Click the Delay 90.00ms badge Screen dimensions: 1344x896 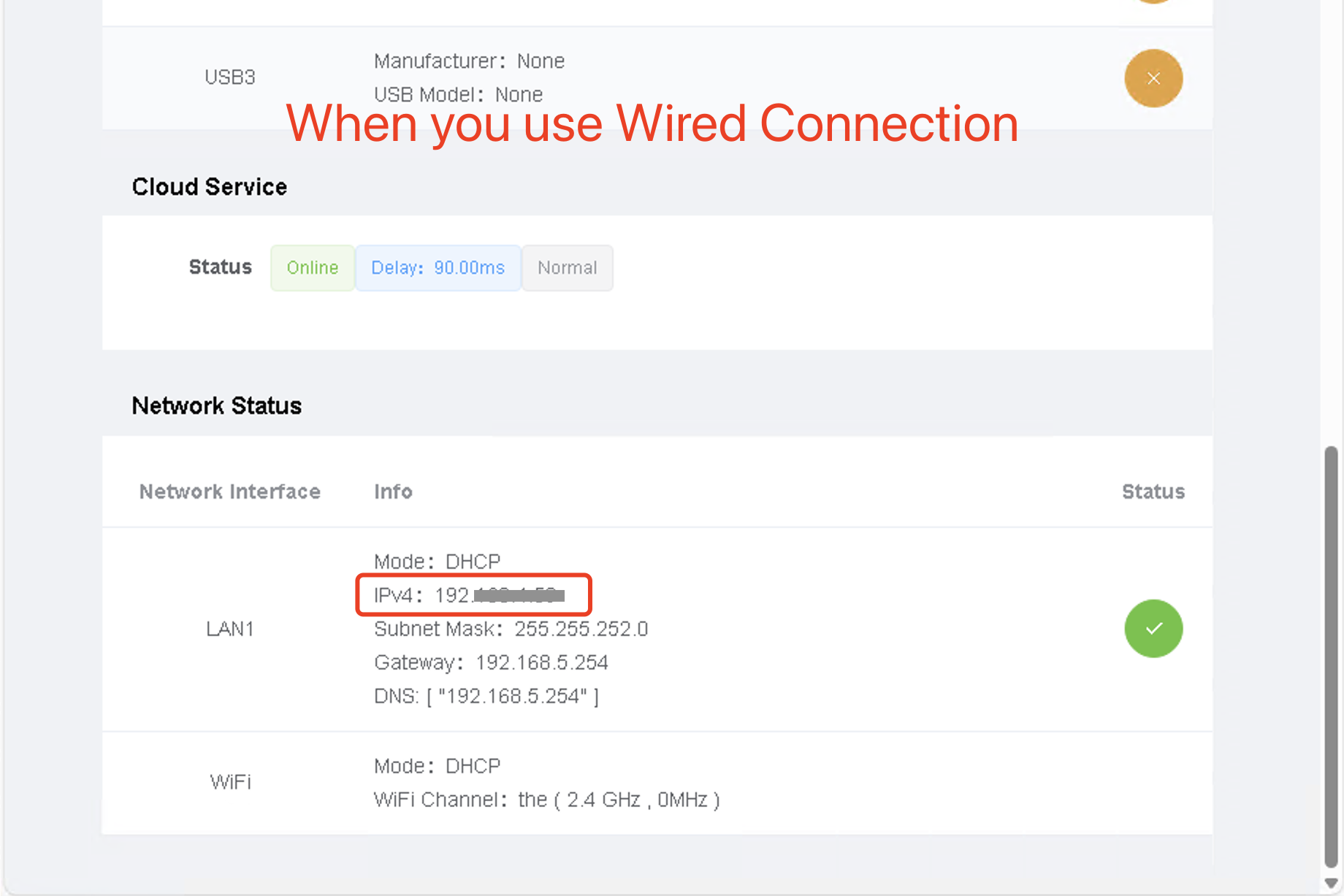pyautogui.click(x=438, y=268)
